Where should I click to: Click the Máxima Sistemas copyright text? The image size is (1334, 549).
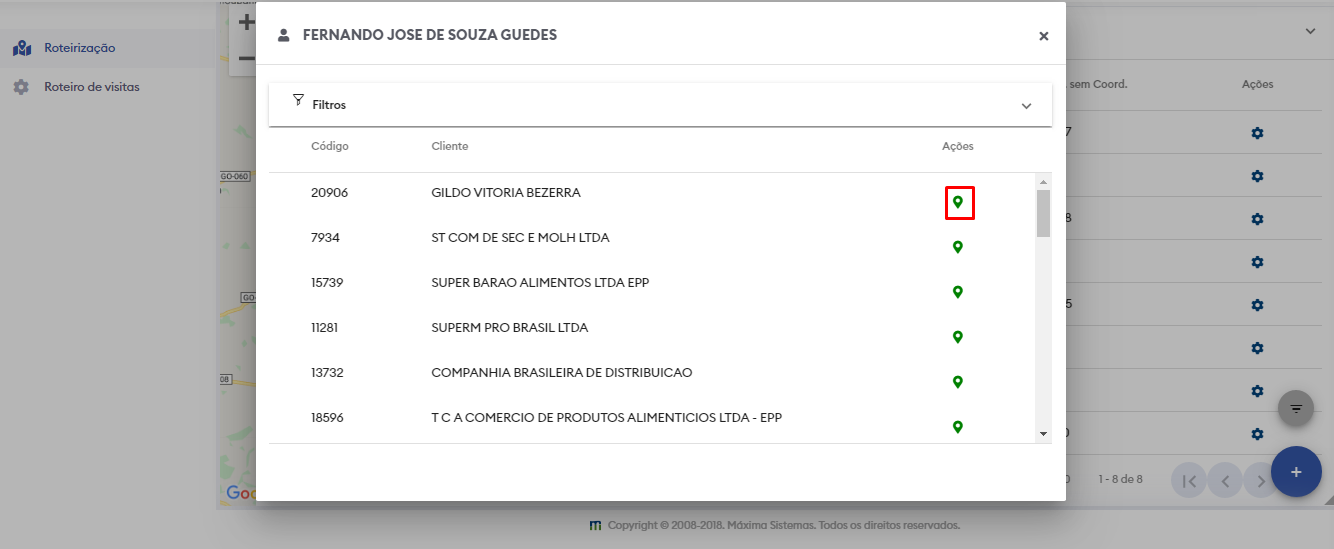click(x=784, y=525)
